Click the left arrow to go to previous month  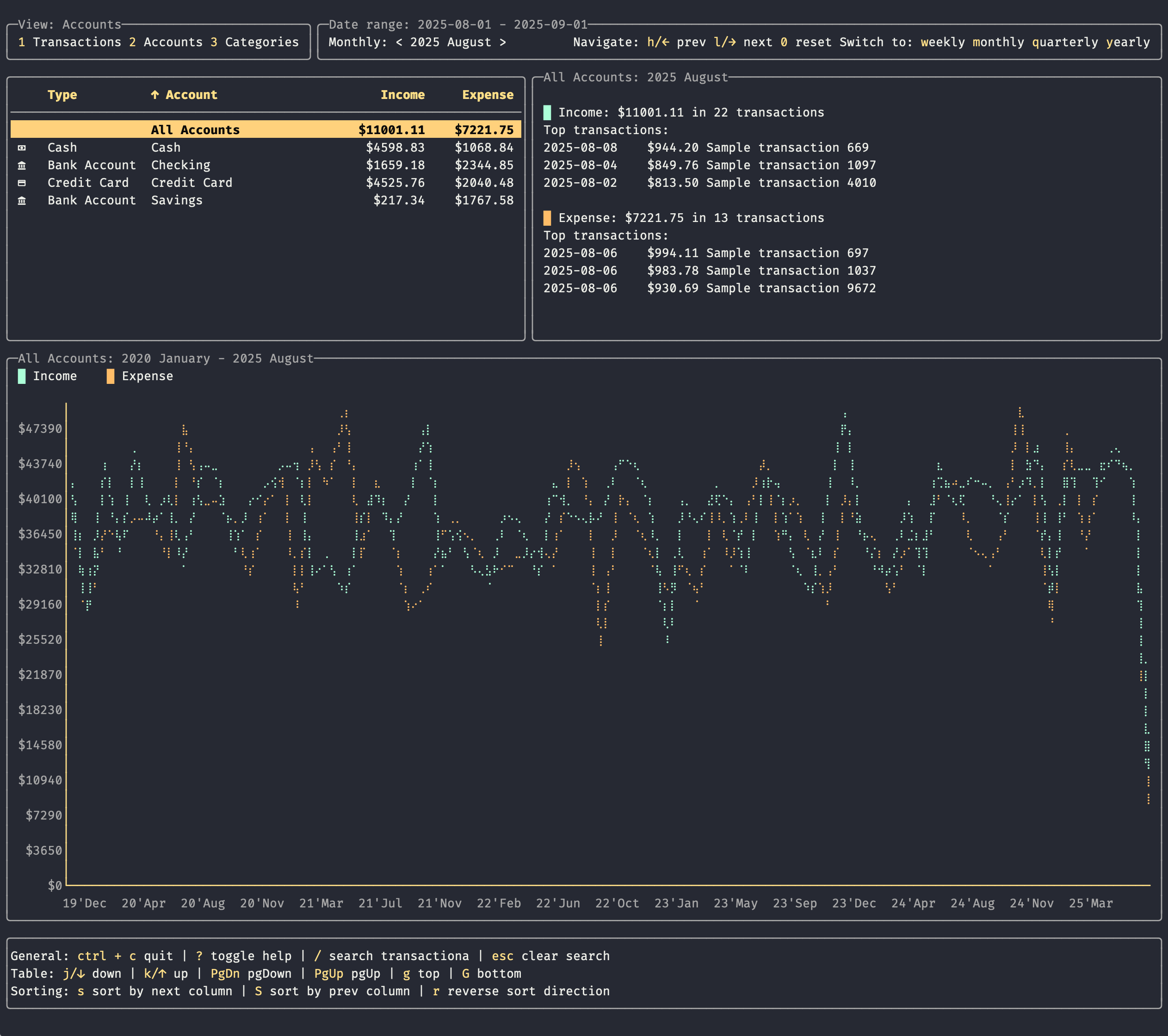pyautogui.click(x=399, y=42)
